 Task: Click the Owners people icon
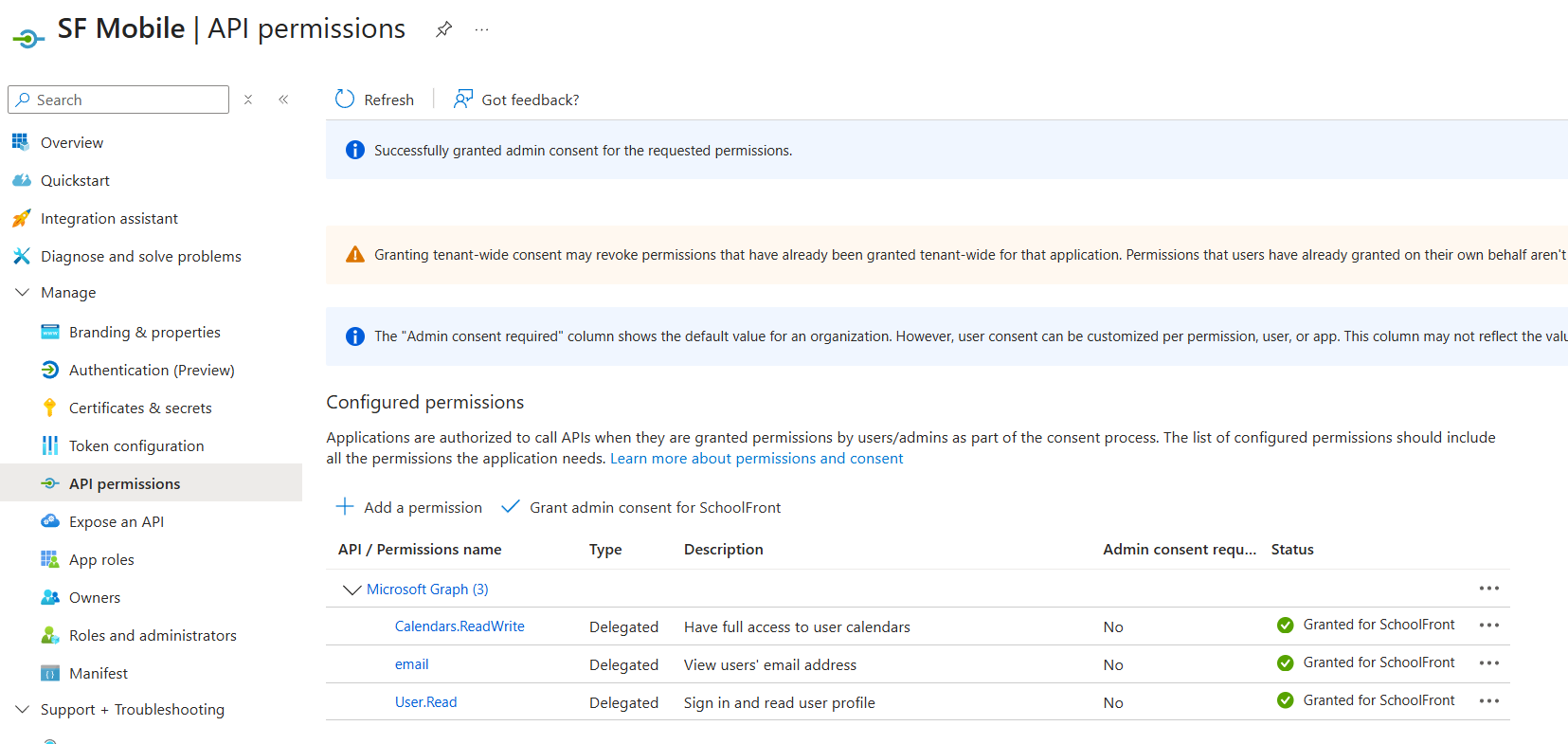click(50, 597)
